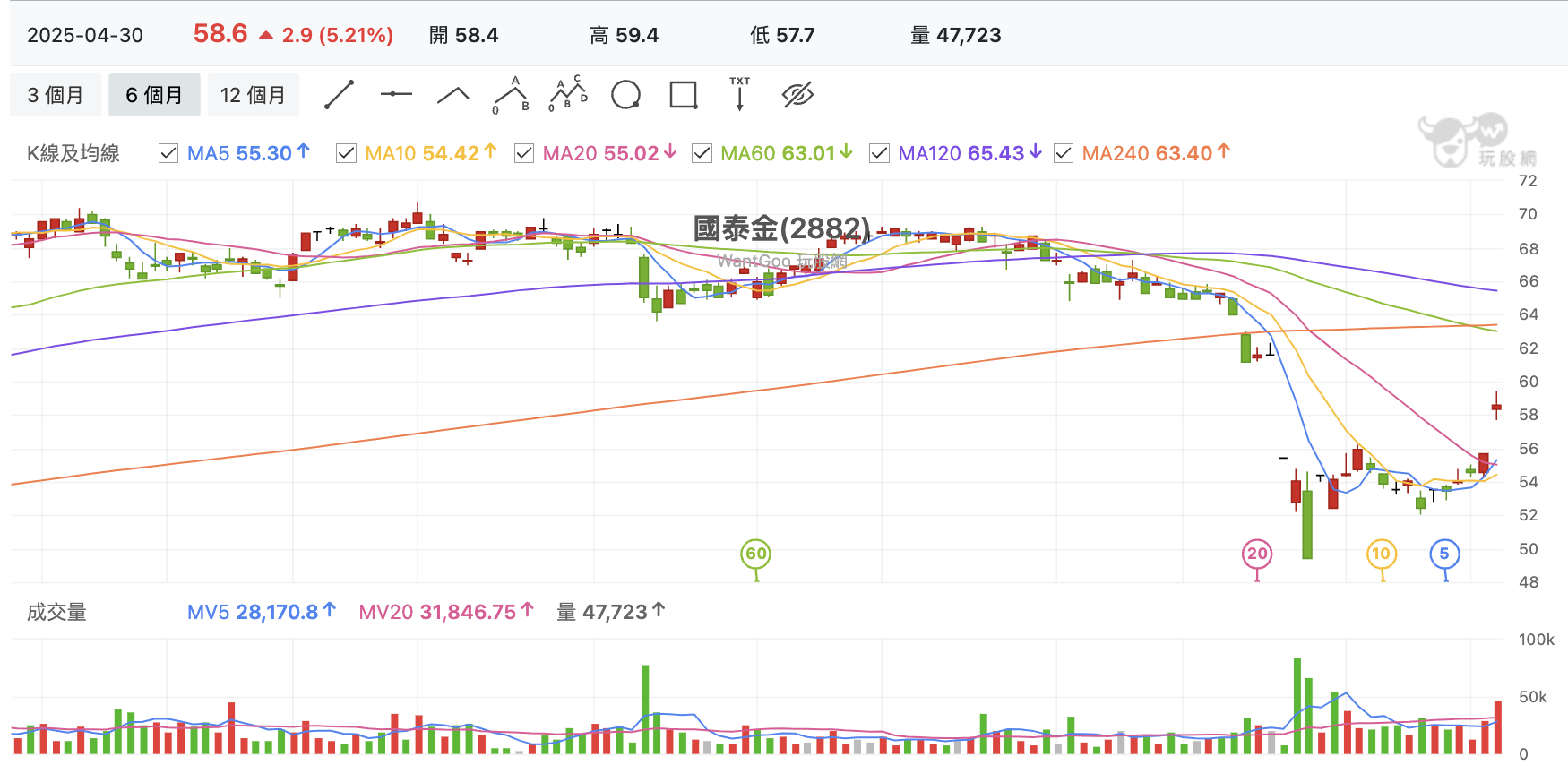1568x765 pixels.
Task: Add a TXT text annotation
Action: pos(739,93)
